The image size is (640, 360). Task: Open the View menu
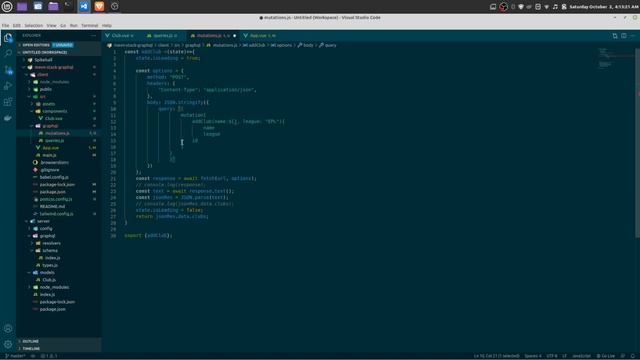(51, 25)
